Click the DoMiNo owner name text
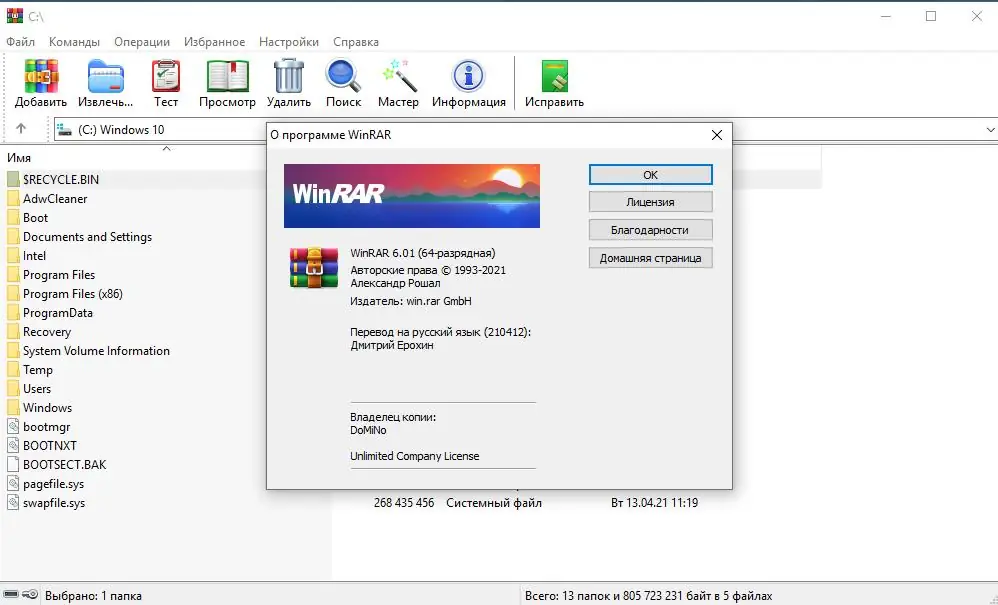The image size is (998, 605). click(368, 431)
